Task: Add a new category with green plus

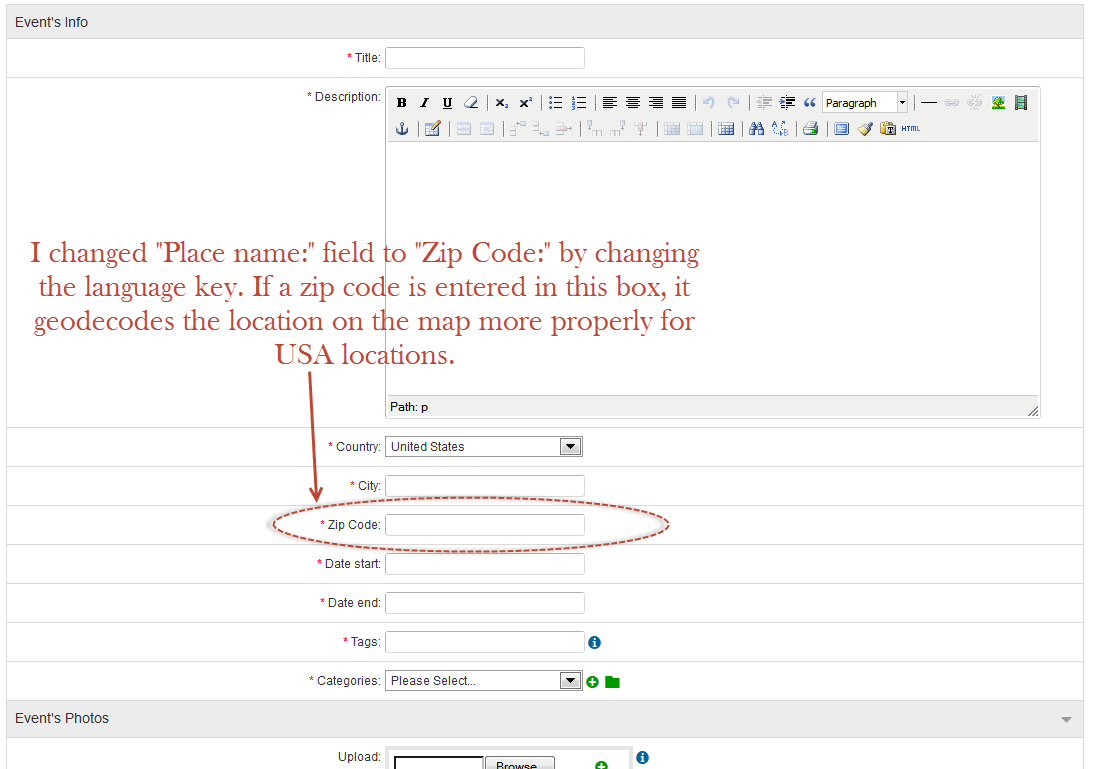Action: click(x=593, y=682)
